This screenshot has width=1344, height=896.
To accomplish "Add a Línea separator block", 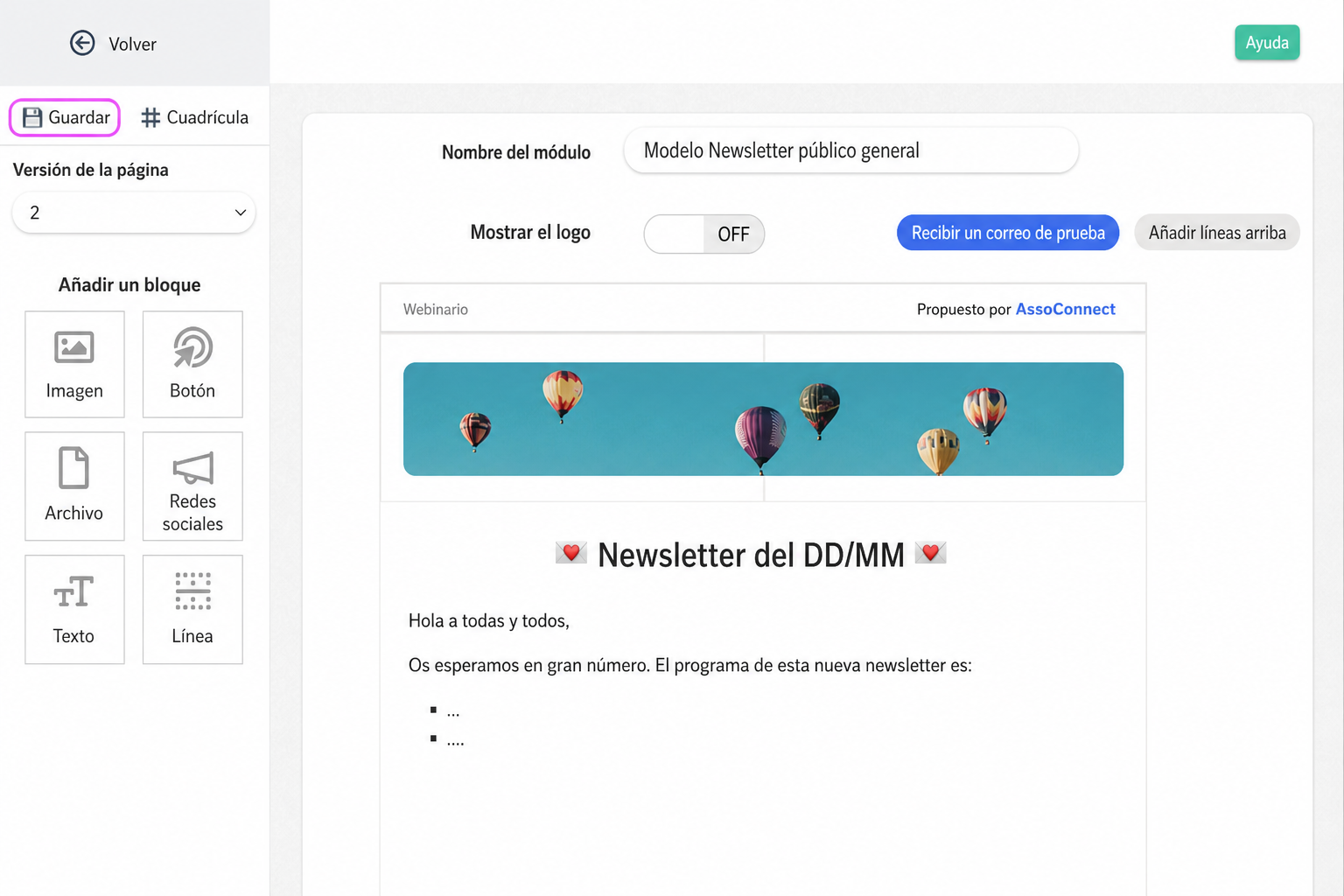I will (192, 609).
